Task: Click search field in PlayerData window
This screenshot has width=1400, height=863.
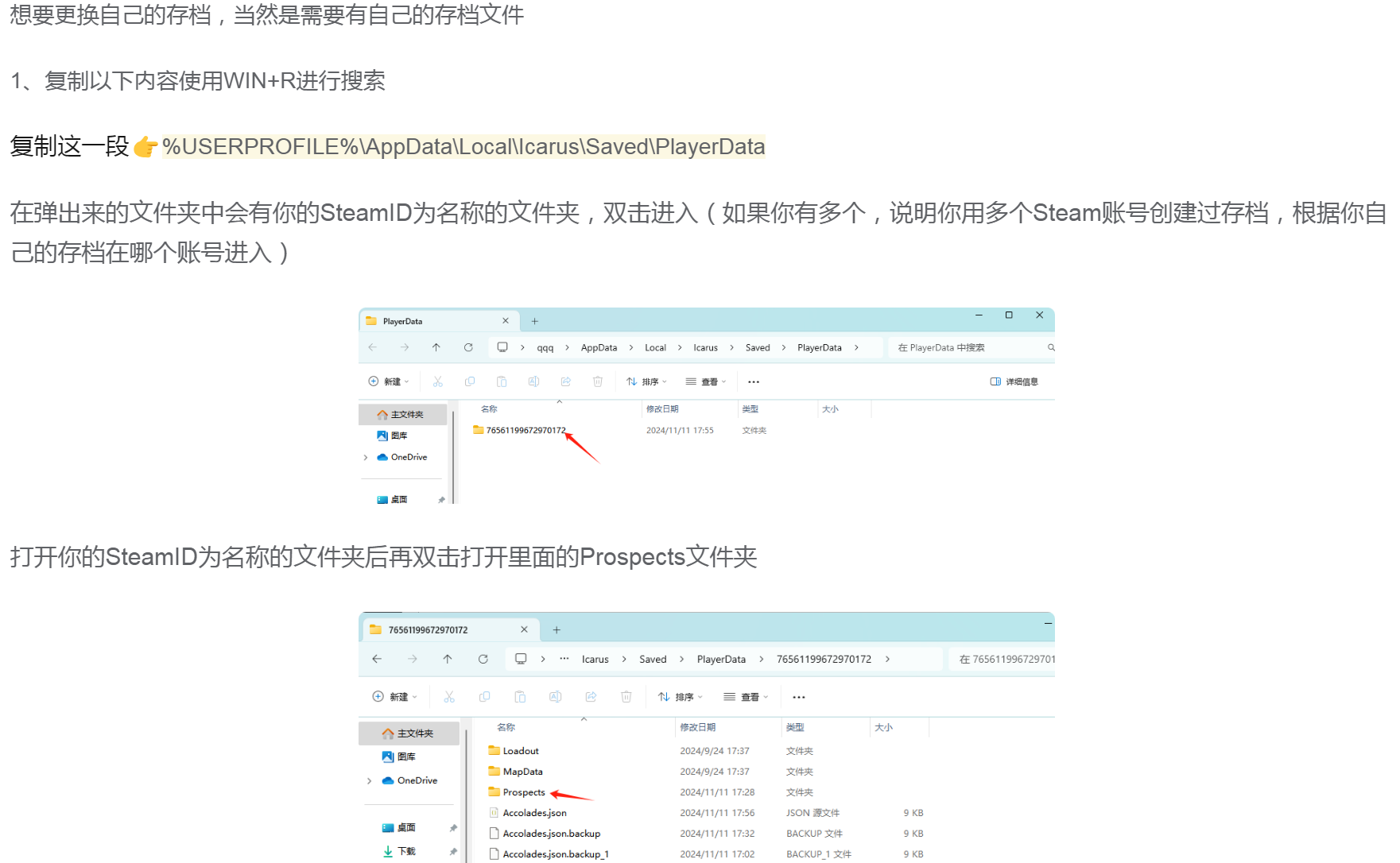Action: (x=971, y=347)
